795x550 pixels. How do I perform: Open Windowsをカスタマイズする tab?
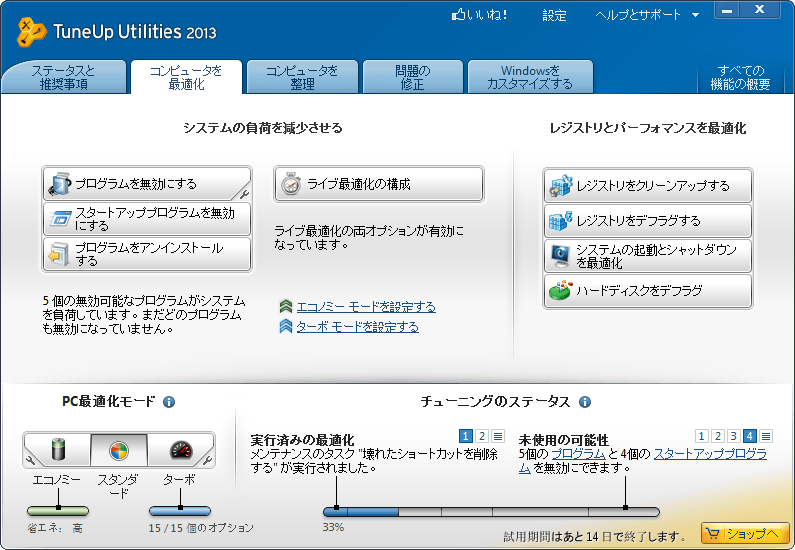tap(530, 77)
